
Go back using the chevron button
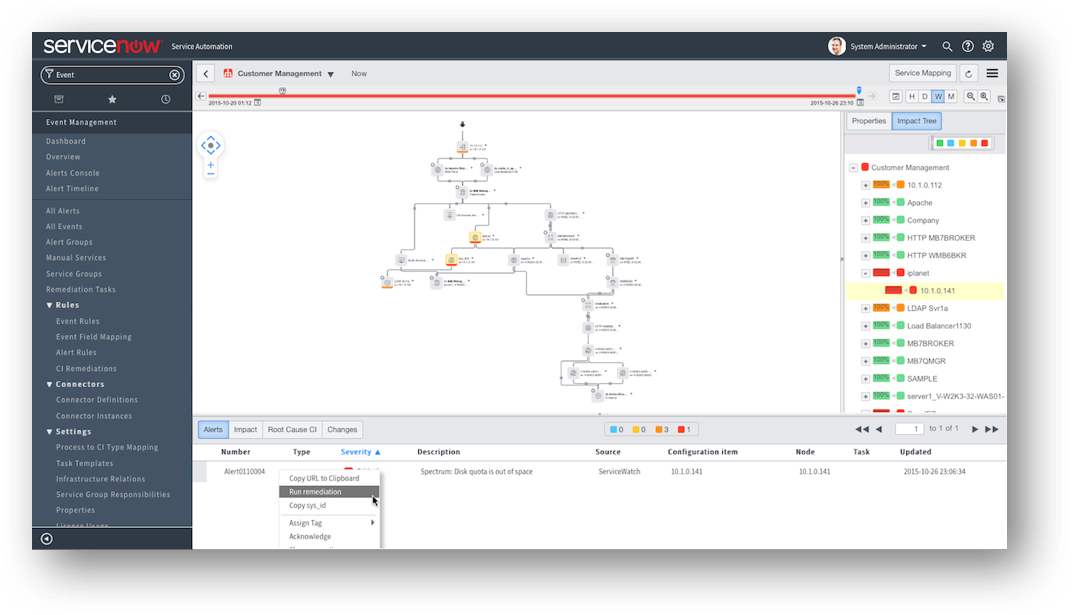[206, 74]
